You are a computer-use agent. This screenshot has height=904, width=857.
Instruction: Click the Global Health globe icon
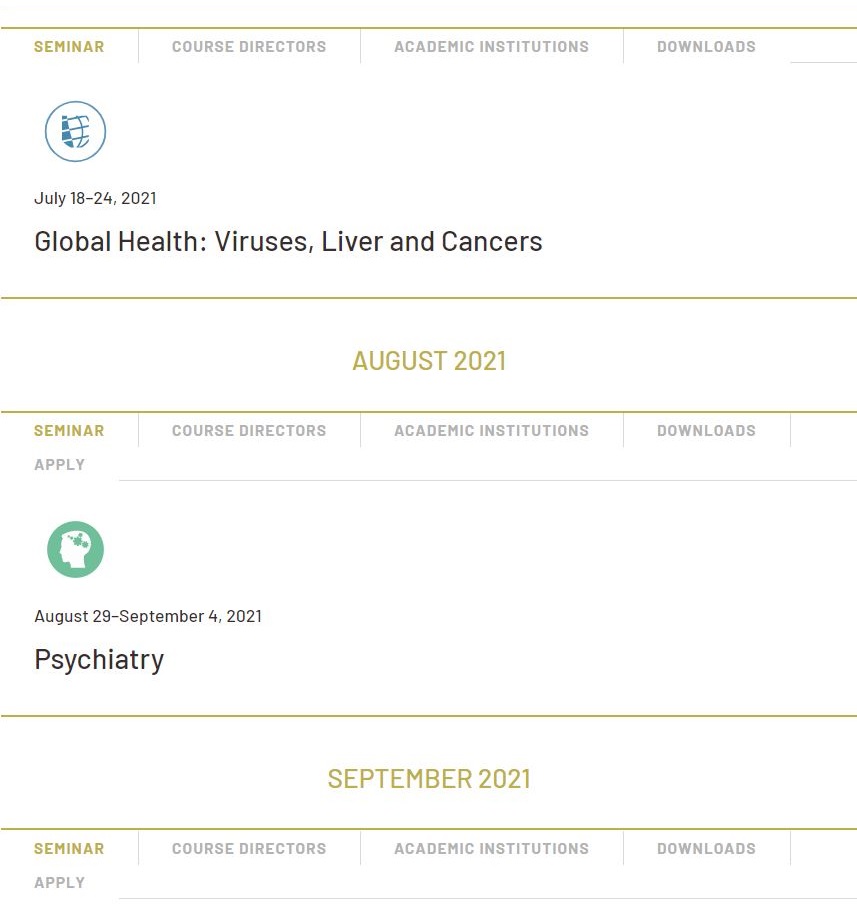point(76,131)
